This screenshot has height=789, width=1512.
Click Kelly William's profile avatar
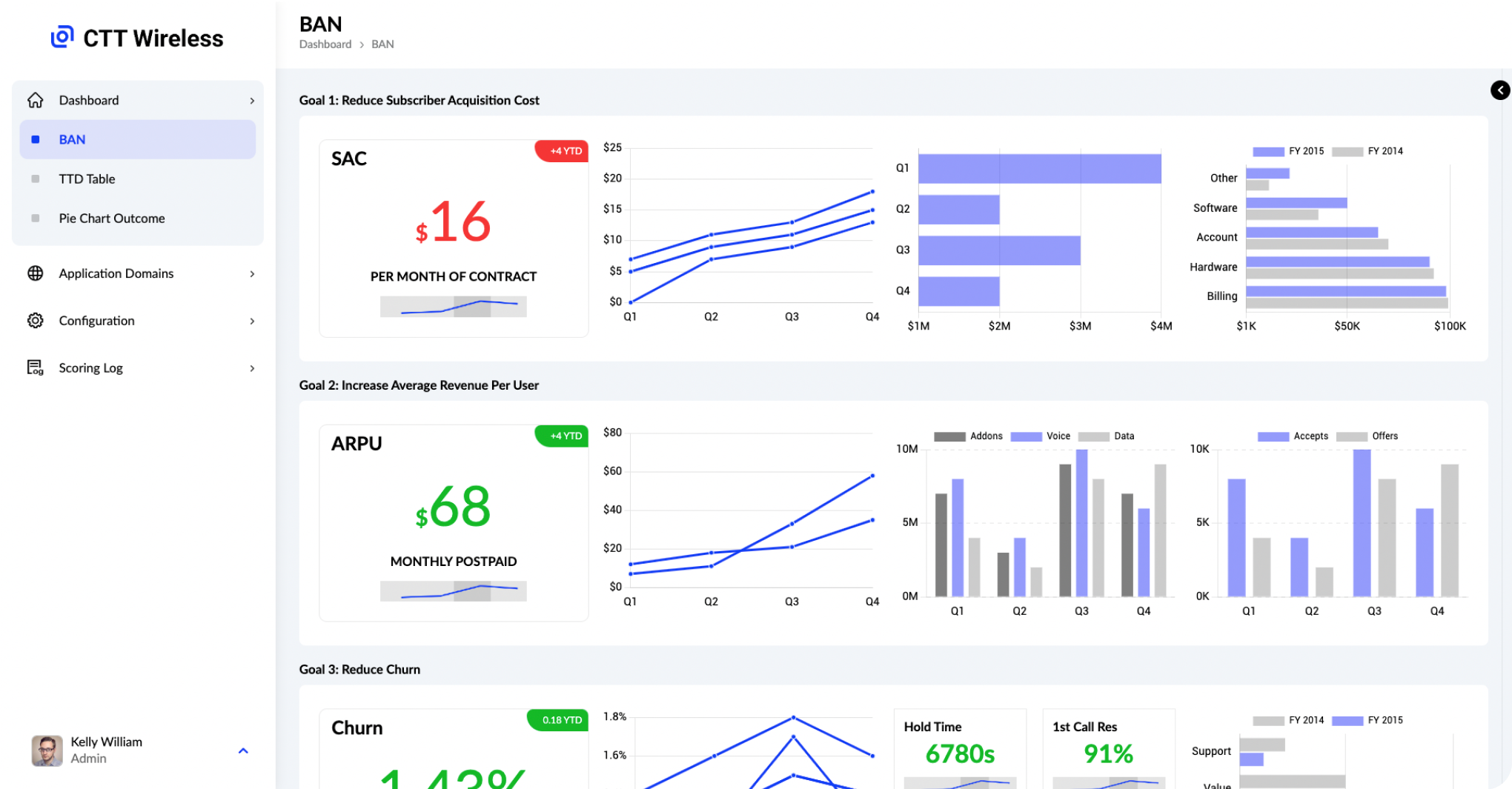pyautogui.click(x=47, y=750)
